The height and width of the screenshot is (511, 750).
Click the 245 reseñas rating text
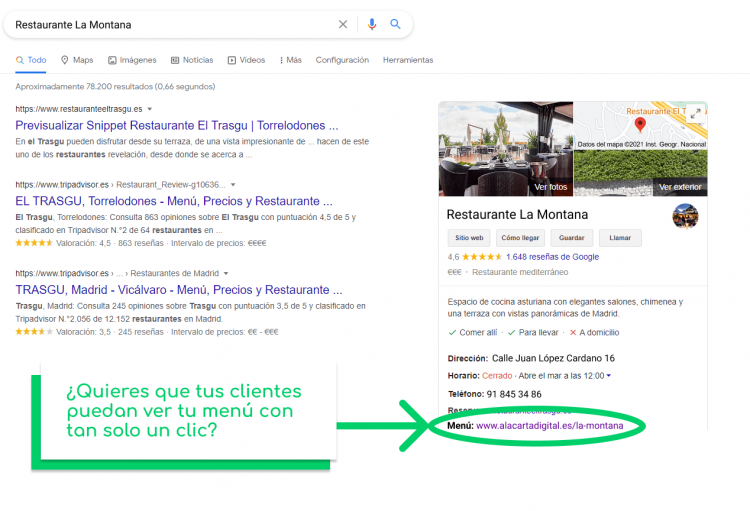pyautogui.click(x=141, y=332)
